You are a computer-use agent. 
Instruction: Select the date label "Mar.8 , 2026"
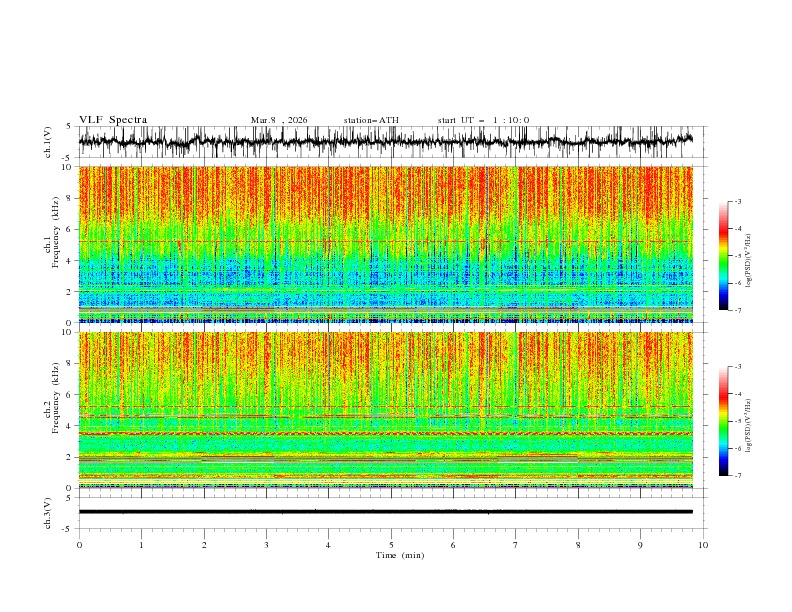click(x=279, y=120)
